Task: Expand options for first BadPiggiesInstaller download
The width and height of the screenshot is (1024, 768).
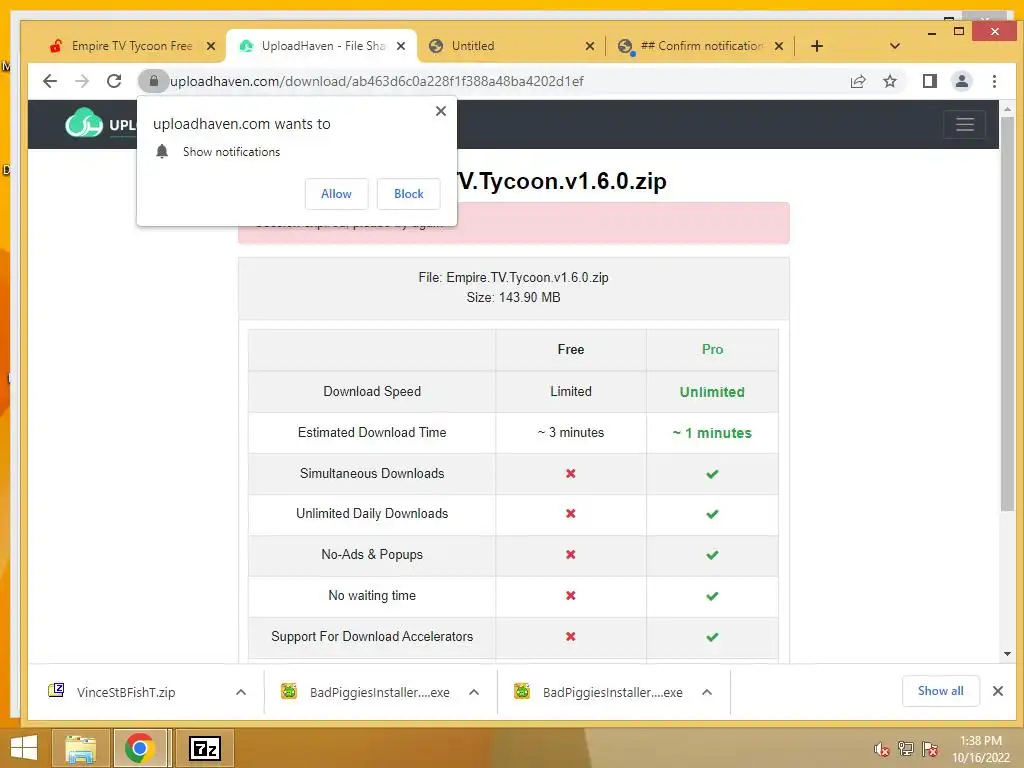Action: click(x=474, y=692)
